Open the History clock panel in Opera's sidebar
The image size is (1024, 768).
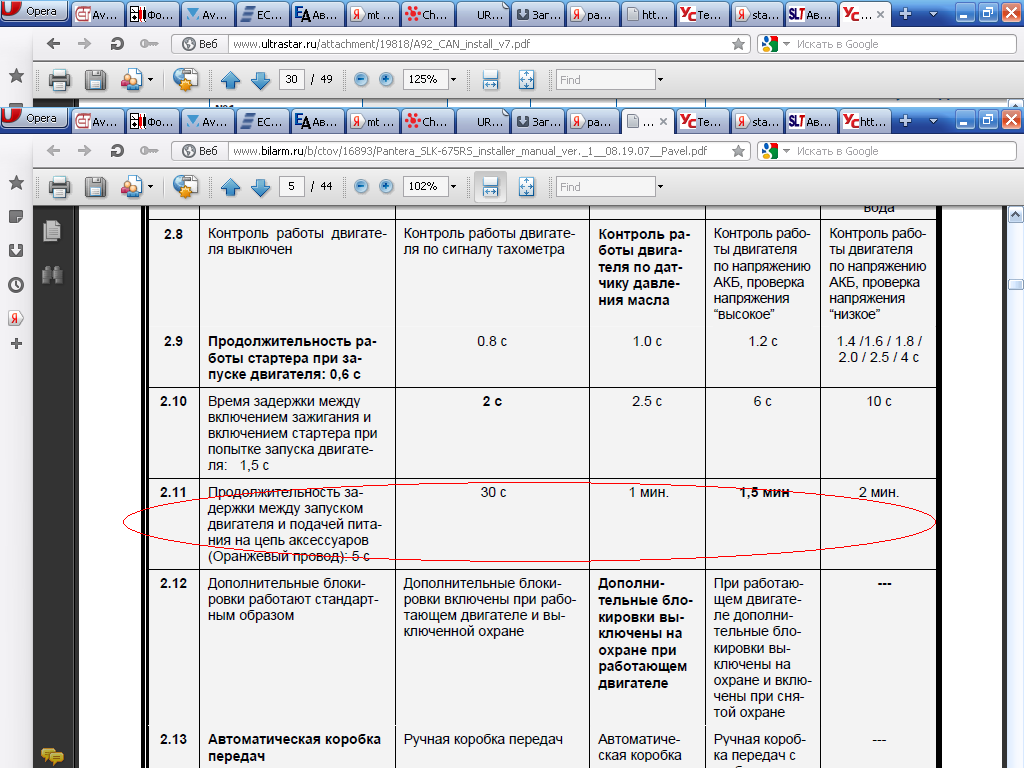point(16,285)
